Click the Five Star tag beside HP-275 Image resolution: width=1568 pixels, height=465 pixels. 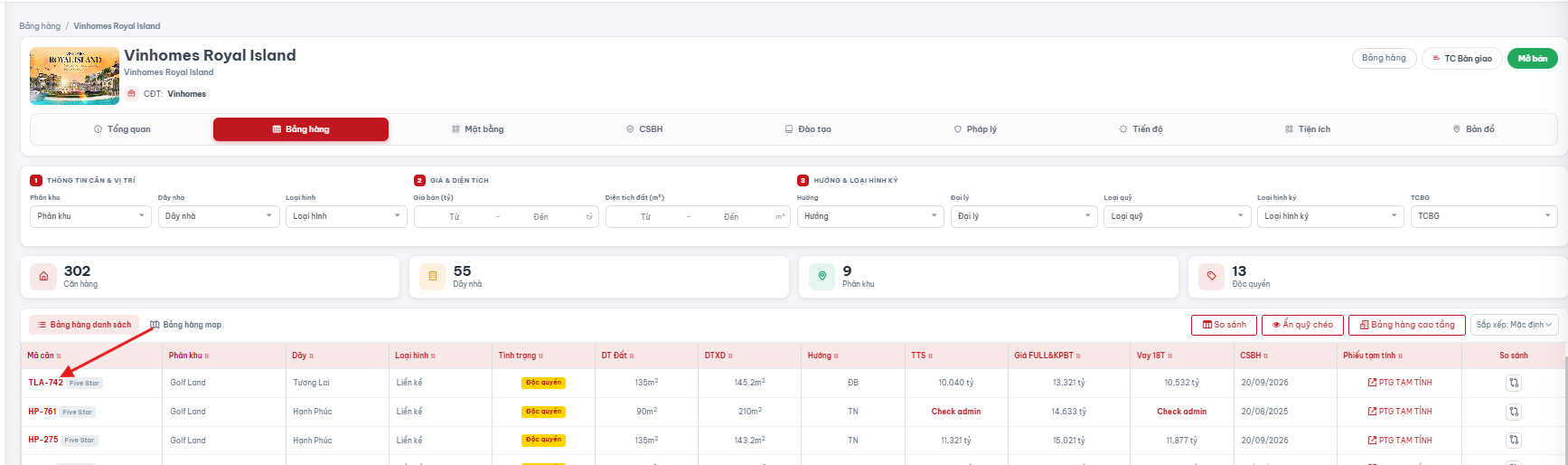80,441
